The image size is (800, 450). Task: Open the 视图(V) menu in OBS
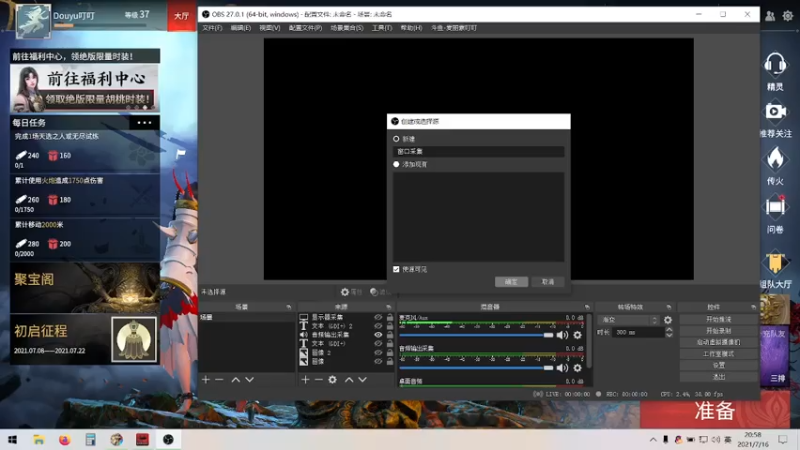[x=269, y=28]
